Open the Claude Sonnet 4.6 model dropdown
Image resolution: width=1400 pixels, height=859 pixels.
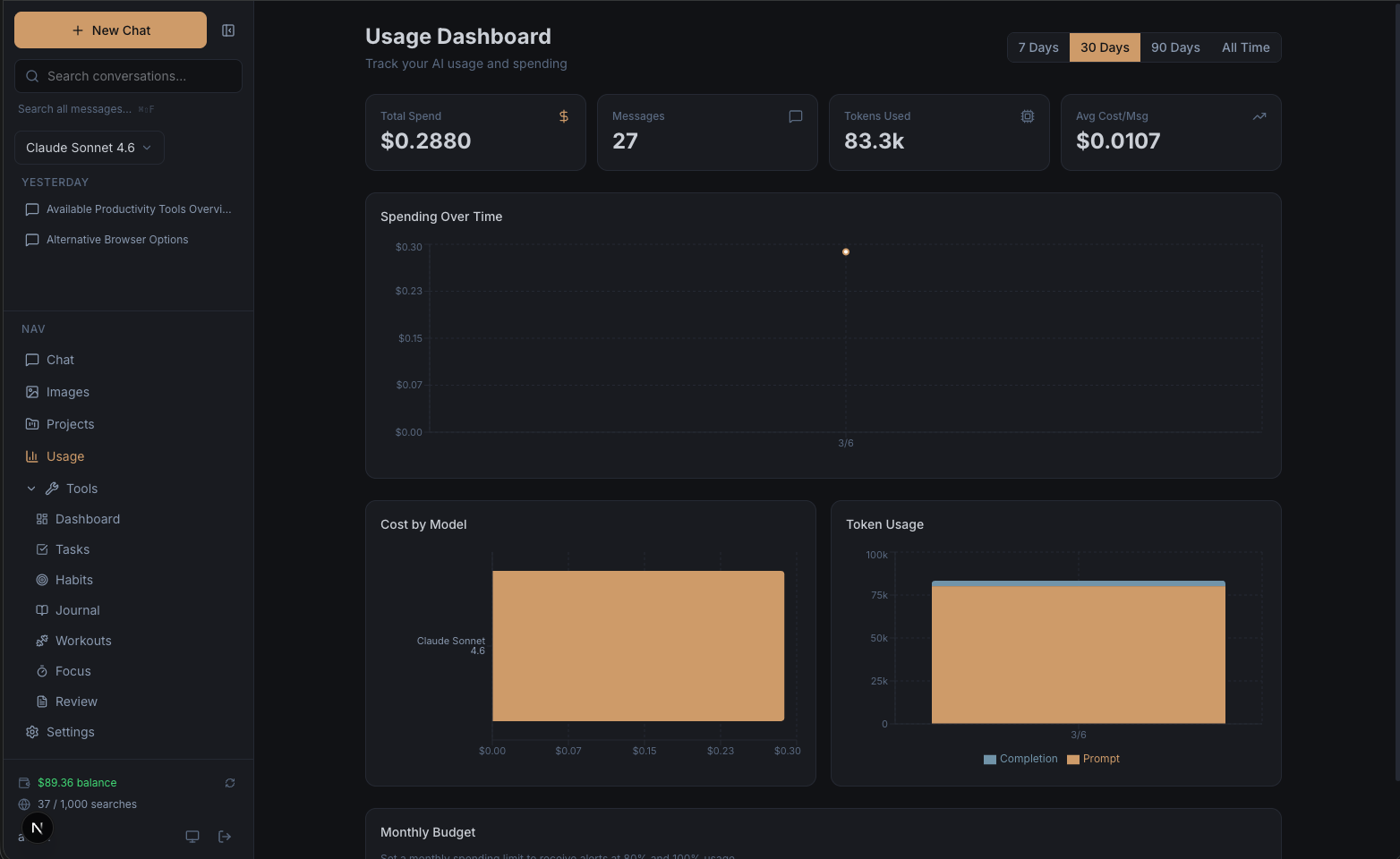coord(89,148)
